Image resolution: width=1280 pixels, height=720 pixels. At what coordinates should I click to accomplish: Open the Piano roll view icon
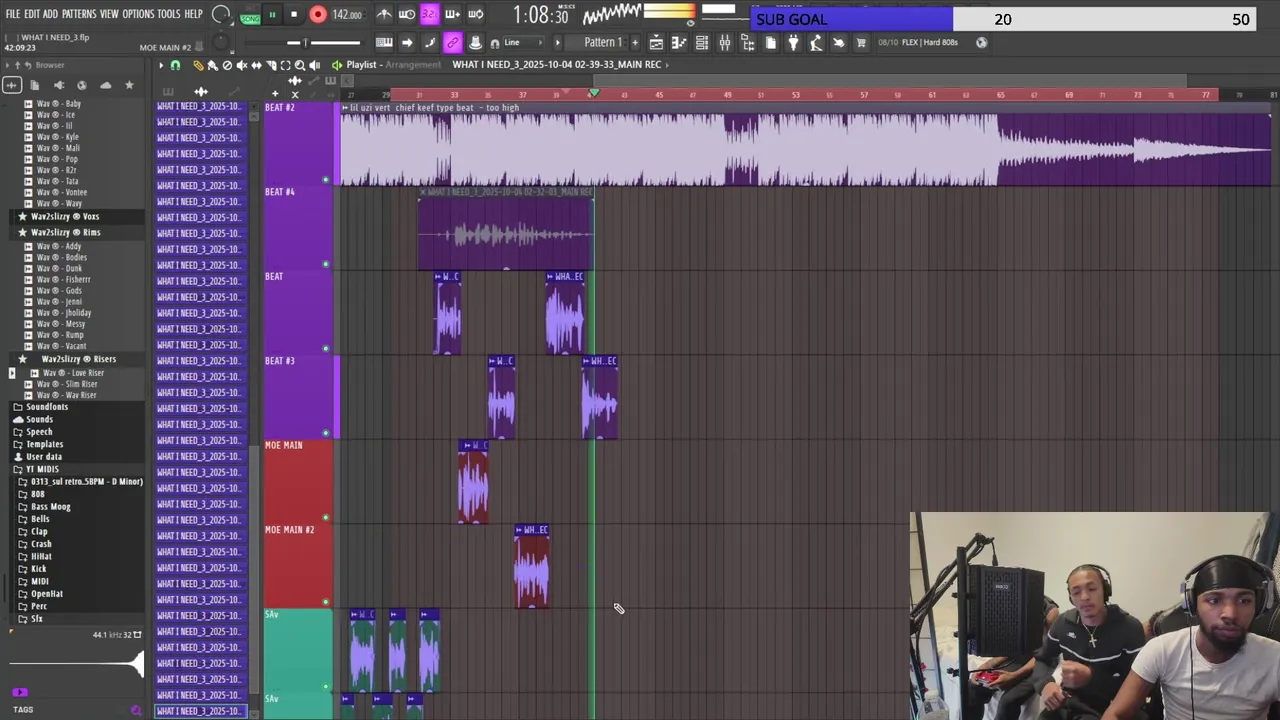tap(679, 42)
